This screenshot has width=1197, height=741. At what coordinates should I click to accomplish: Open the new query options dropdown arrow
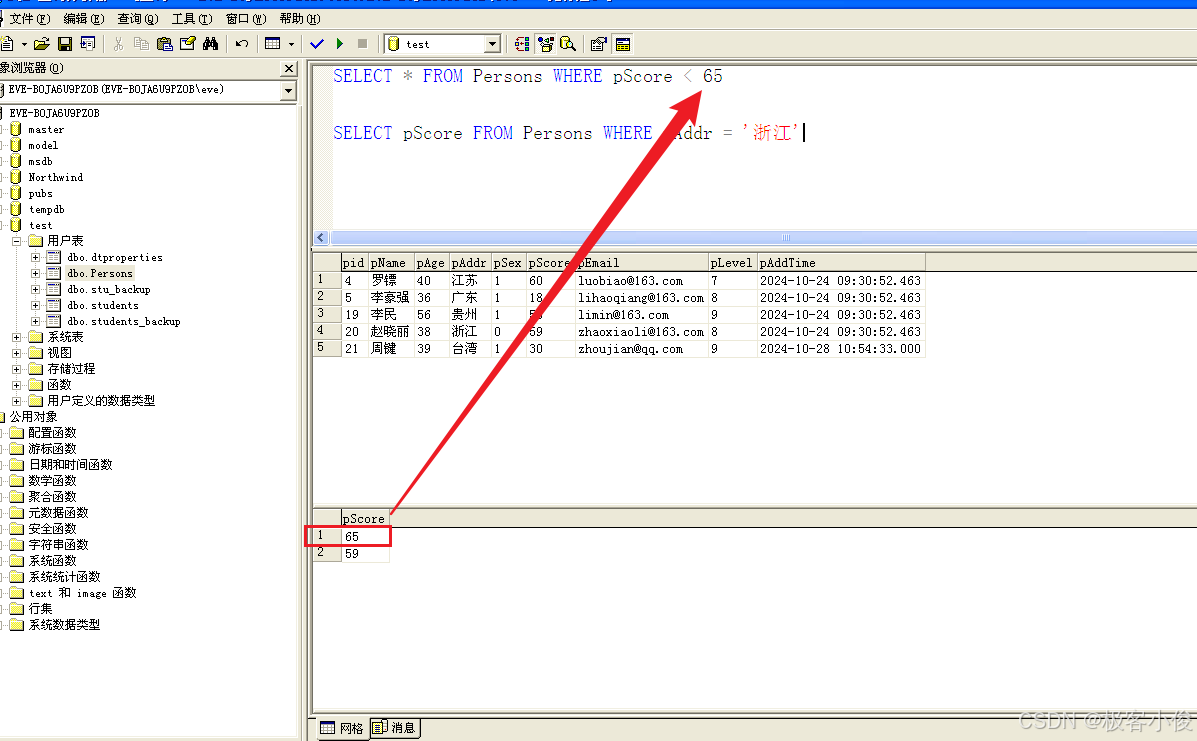24,44
